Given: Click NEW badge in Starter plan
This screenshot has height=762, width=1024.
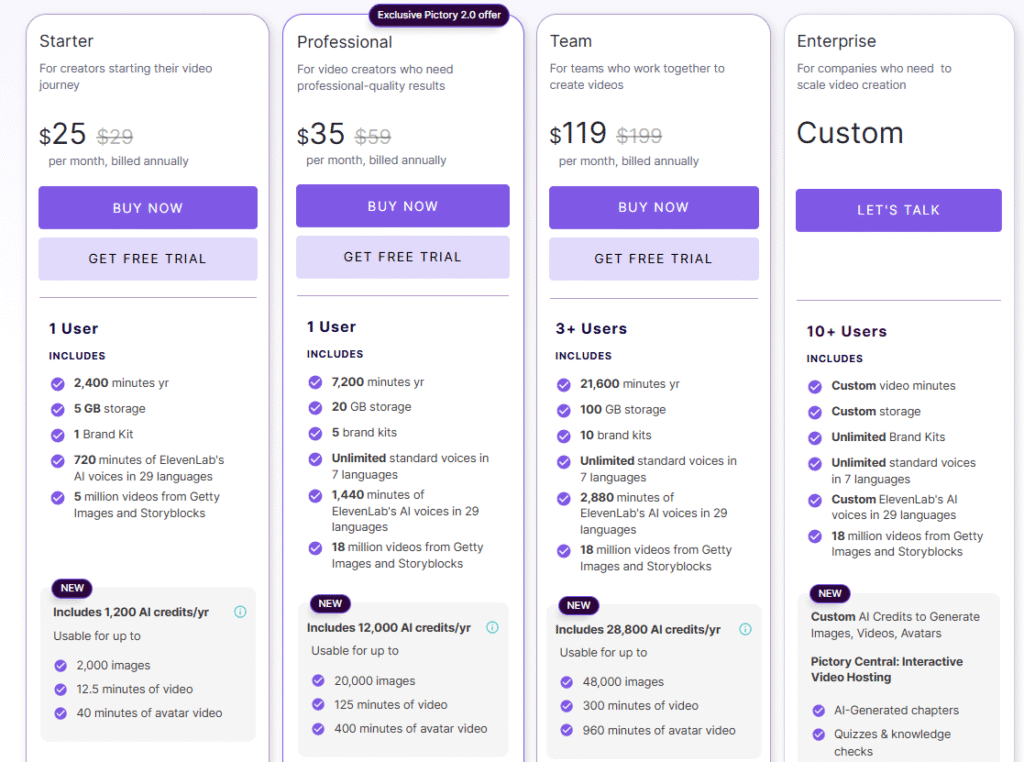Looking at the screenshot, I should click(x=72, y=588).
